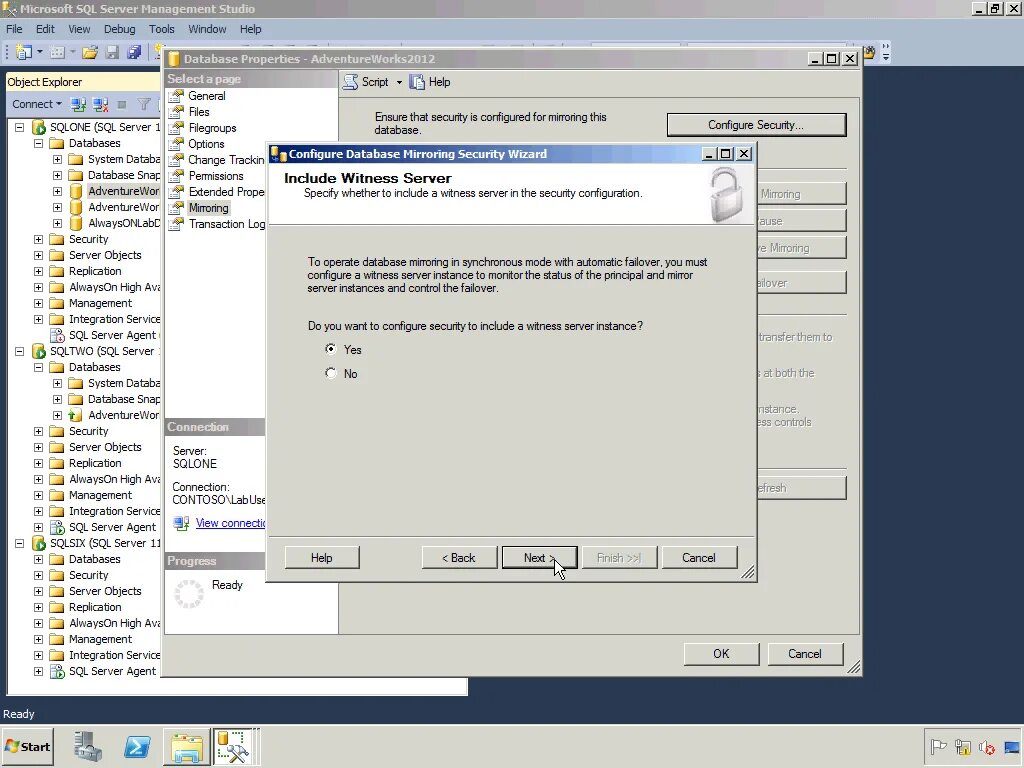The width and height of the screenshot is (1024, 768).
Task: Collapse SQLONE Databases folder
Action: [x=39, y=143]
